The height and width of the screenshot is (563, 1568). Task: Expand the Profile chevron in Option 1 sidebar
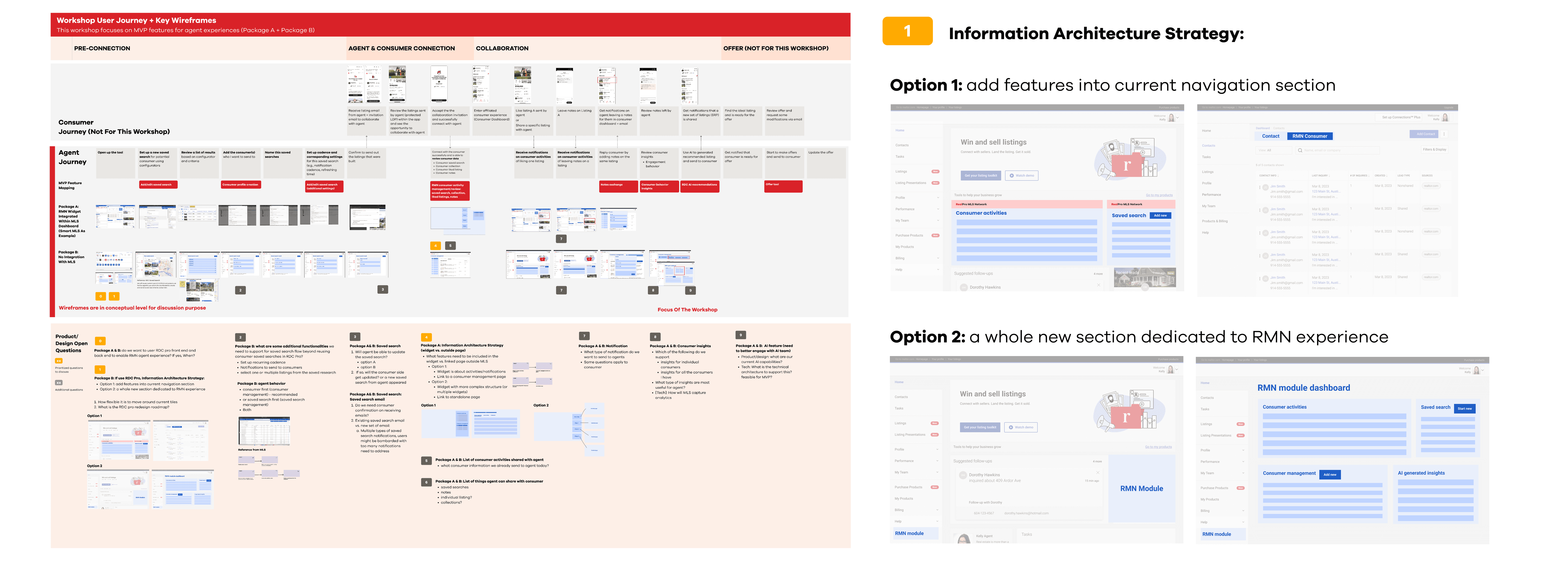(938, 198)
